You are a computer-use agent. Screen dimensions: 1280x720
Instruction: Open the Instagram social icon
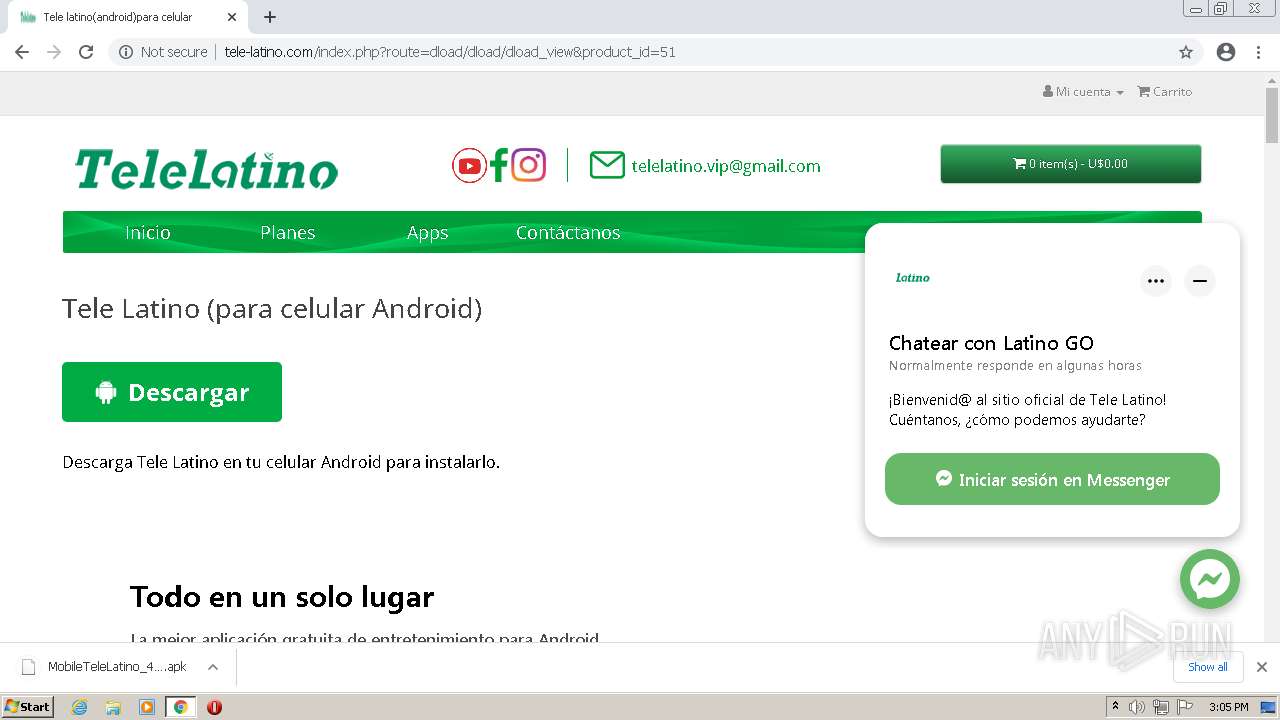point(528,165)
